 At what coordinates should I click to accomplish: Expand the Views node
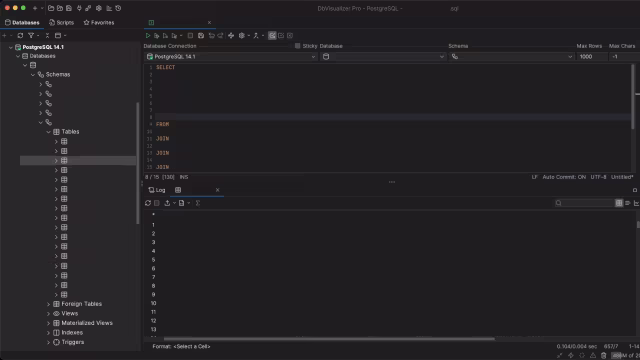[x=49, y=313]
